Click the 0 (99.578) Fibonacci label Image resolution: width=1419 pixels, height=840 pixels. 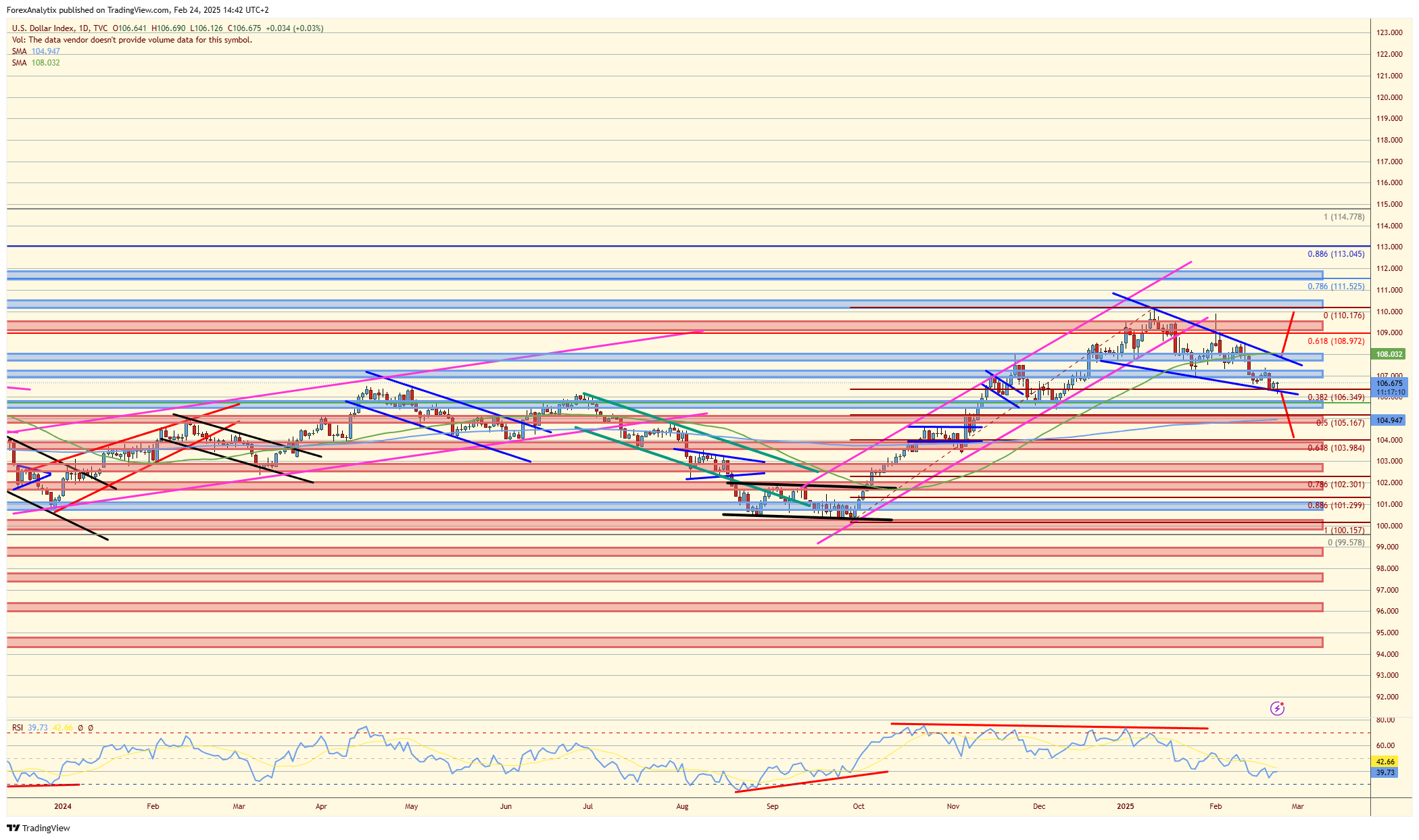[1346, 543]
